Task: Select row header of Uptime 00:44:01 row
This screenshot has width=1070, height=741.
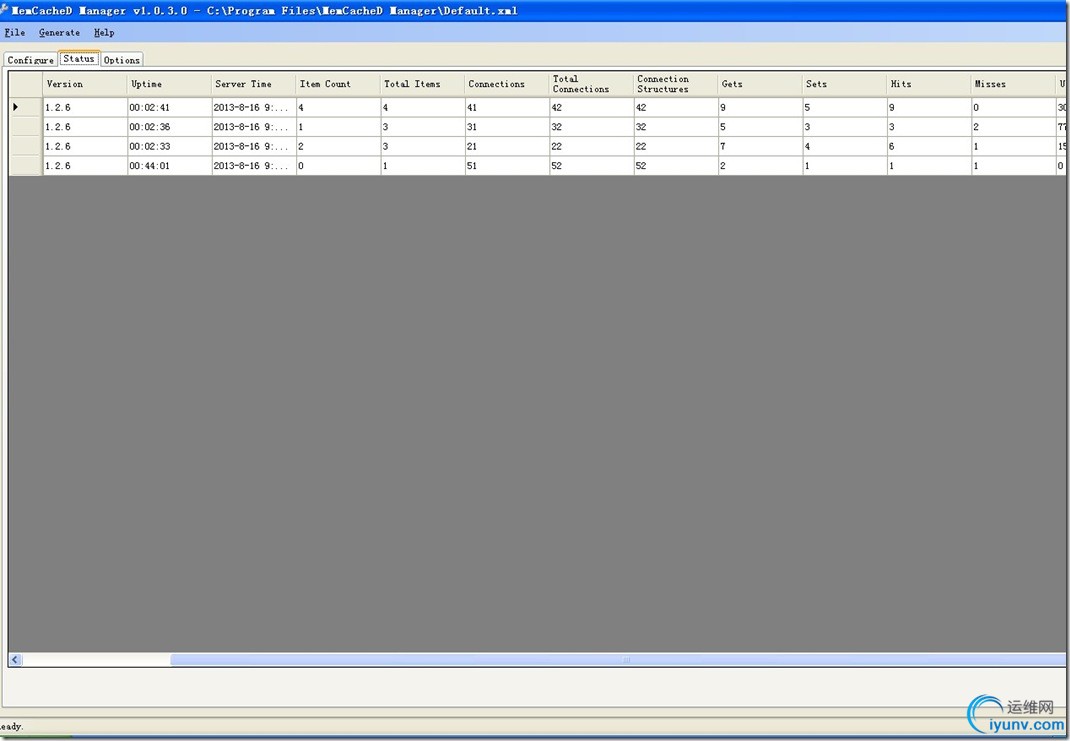Action: 25,166
